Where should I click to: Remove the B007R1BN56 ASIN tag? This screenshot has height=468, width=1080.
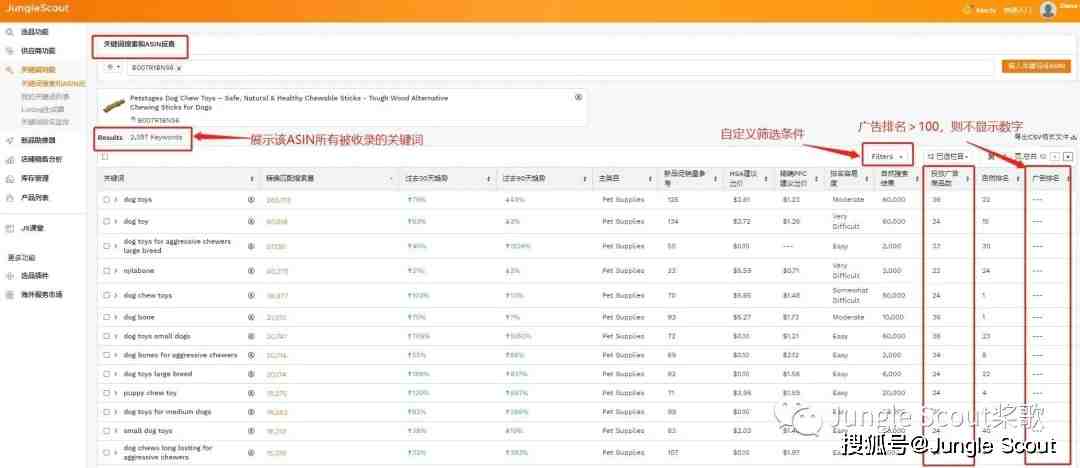coord(179,67)
